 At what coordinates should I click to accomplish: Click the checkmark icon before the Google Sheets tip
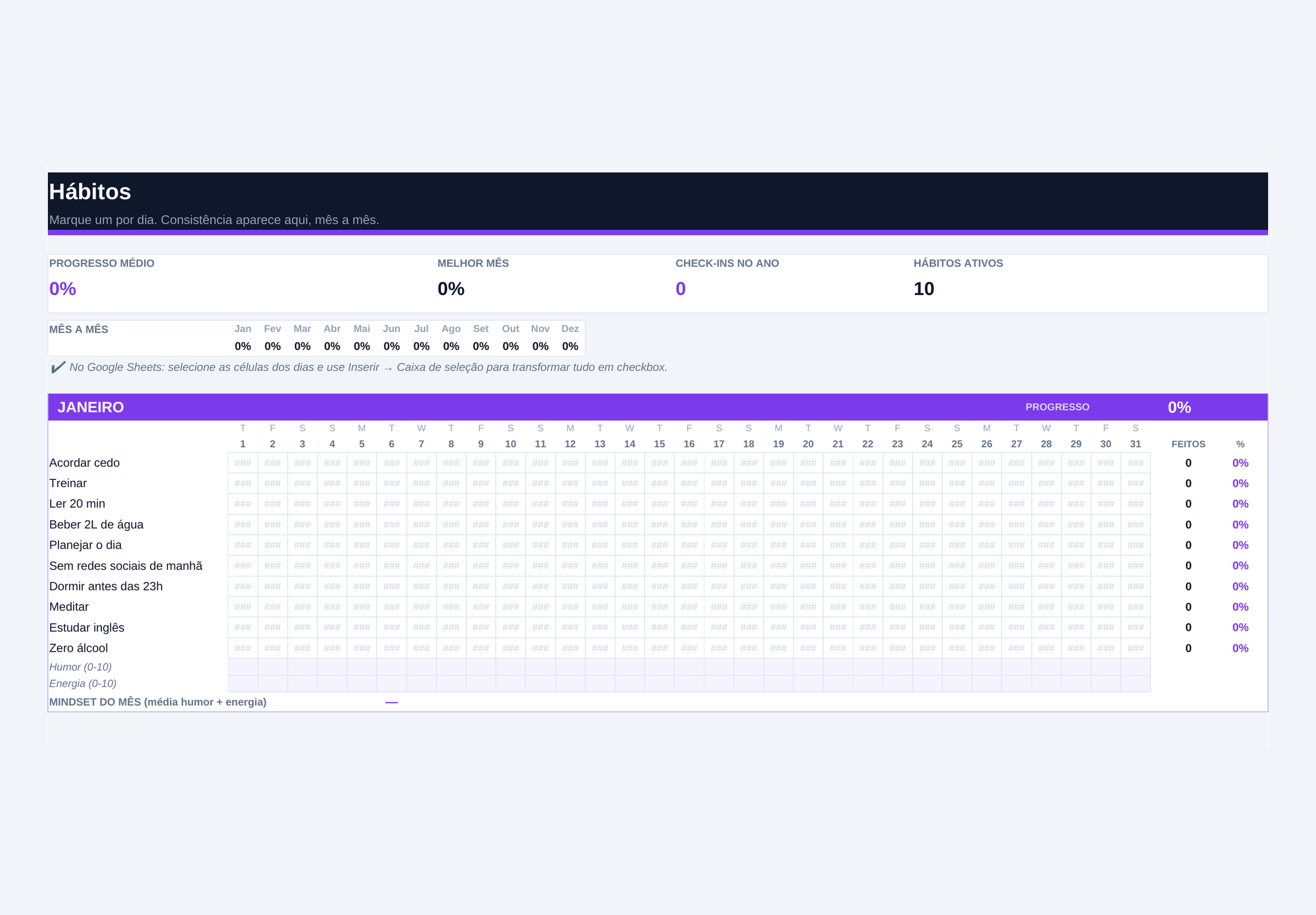tap(58, 368)
